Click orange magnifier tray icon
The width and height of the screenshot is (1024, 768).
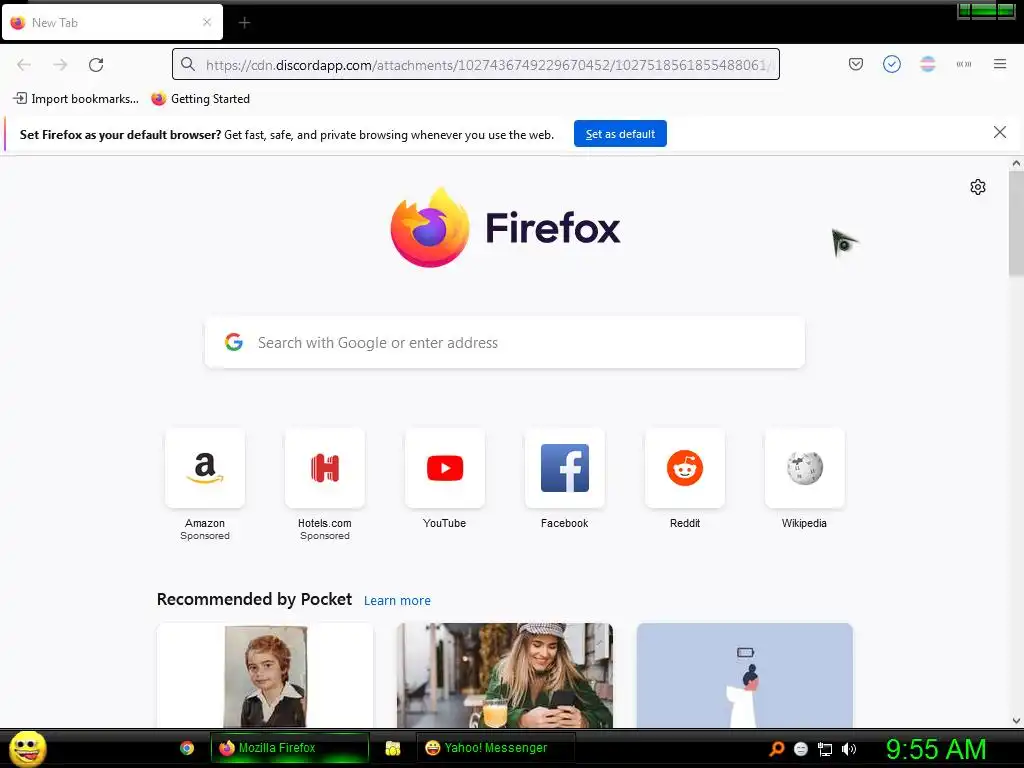[x=776, y=748]
